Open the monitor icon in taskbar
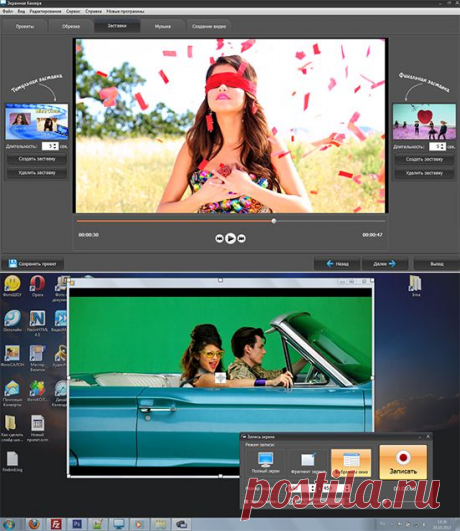The height and width of the screenshot is (531, 460). (x=119, y=525)
